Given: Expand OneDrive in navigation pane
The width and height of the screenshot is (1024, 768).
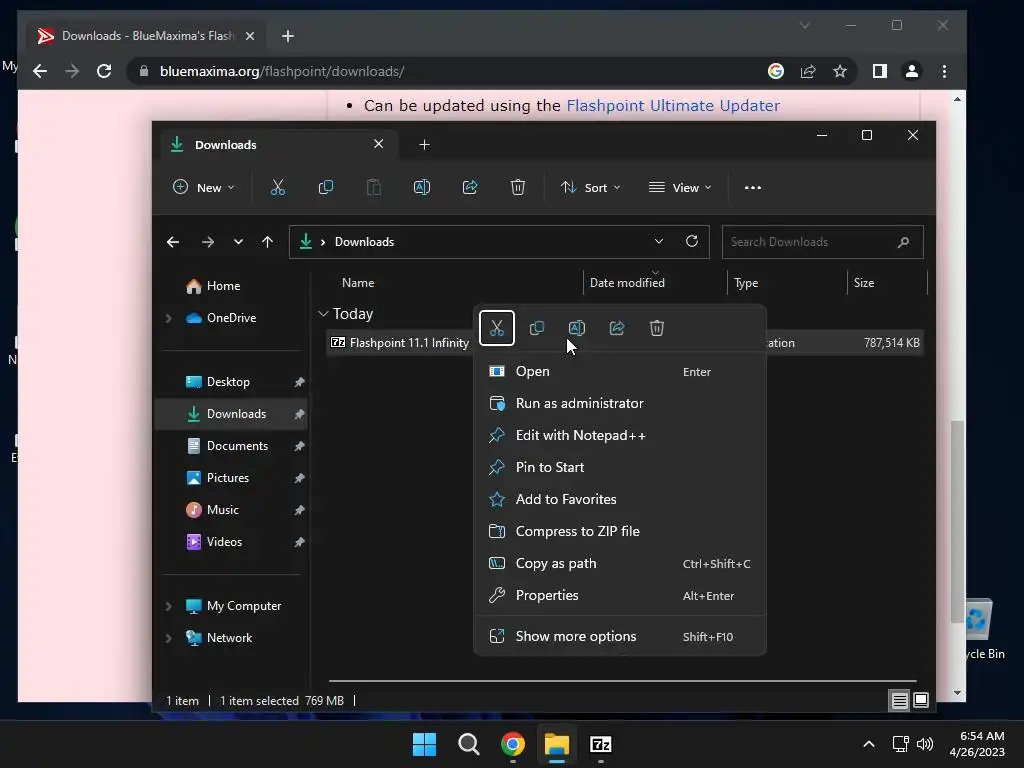Looking at the screenshot, I should 168,318.
